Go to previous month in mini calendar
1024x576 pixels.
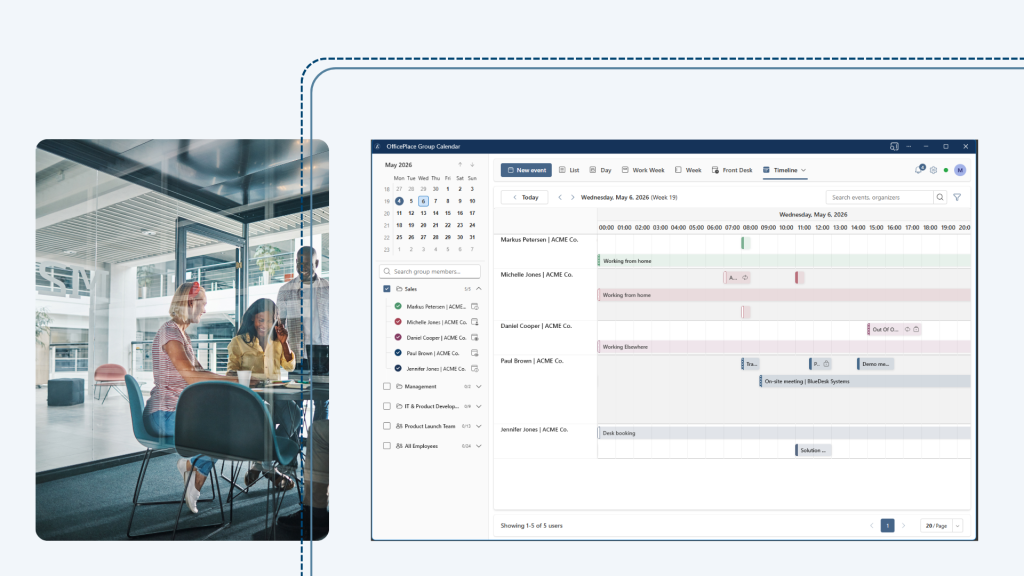click(x=460, y=165)
